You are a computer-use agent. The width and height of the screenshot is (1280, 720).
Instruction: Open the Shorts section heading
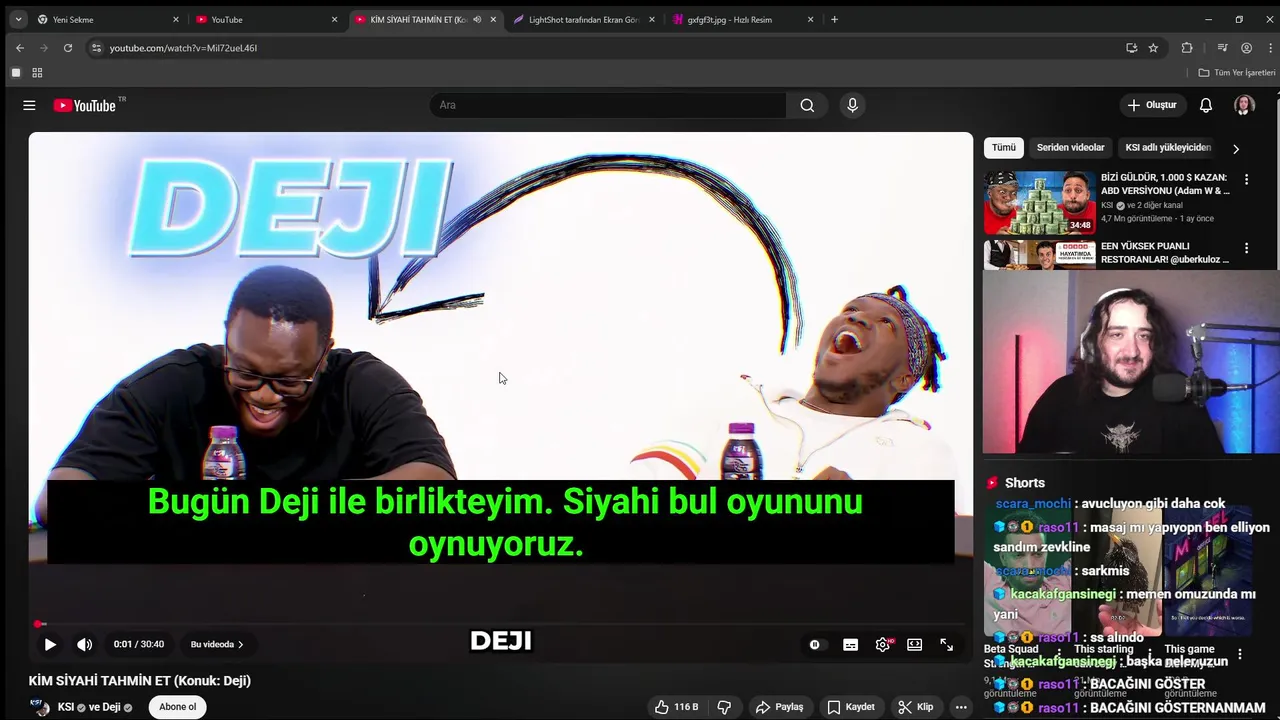(x=1025, y=483)
